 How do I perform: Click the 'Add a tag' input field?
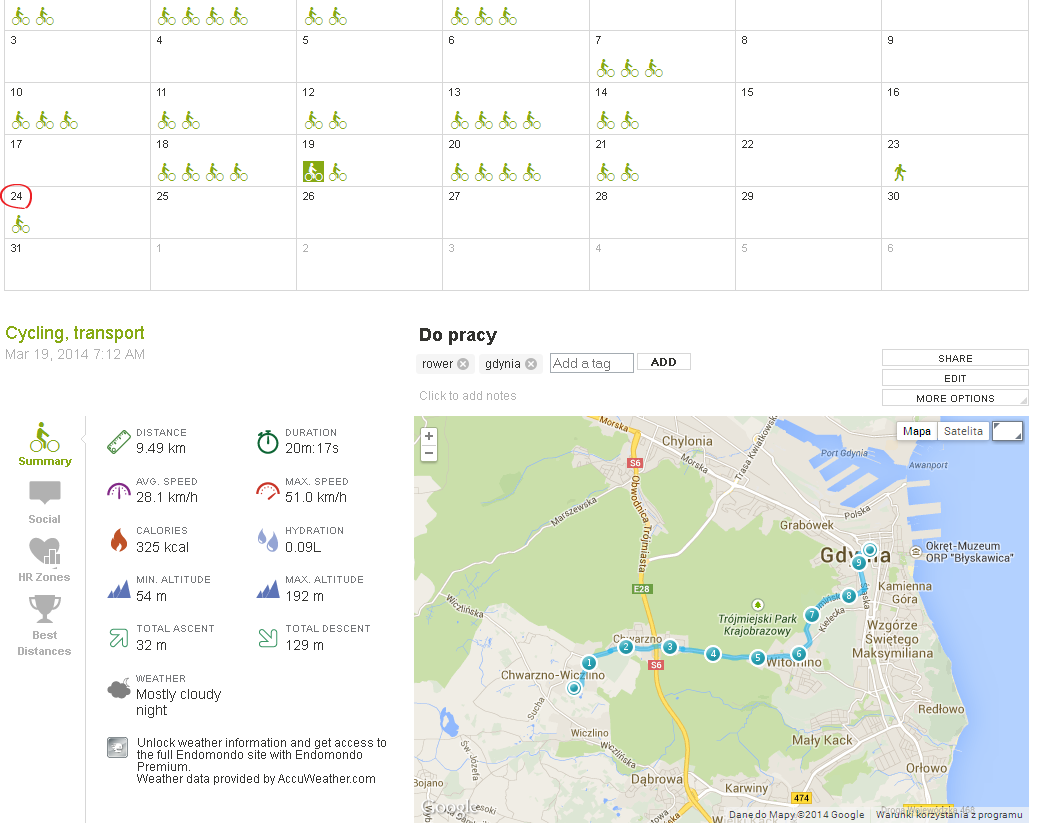coord(591,363)
